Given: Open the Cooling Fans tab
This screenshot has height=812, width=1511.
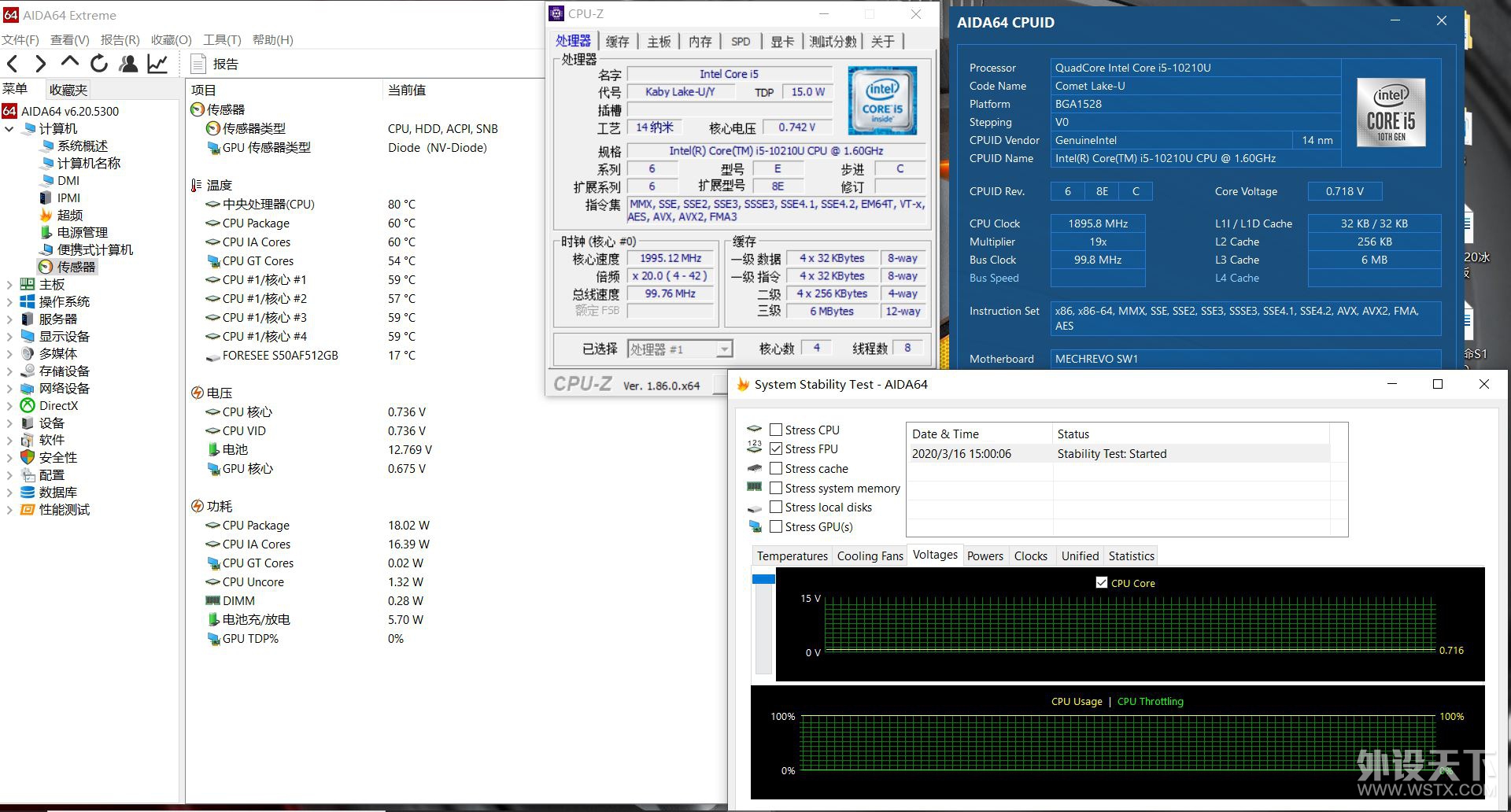Looking at the screenshot, I should pos(870,555).
